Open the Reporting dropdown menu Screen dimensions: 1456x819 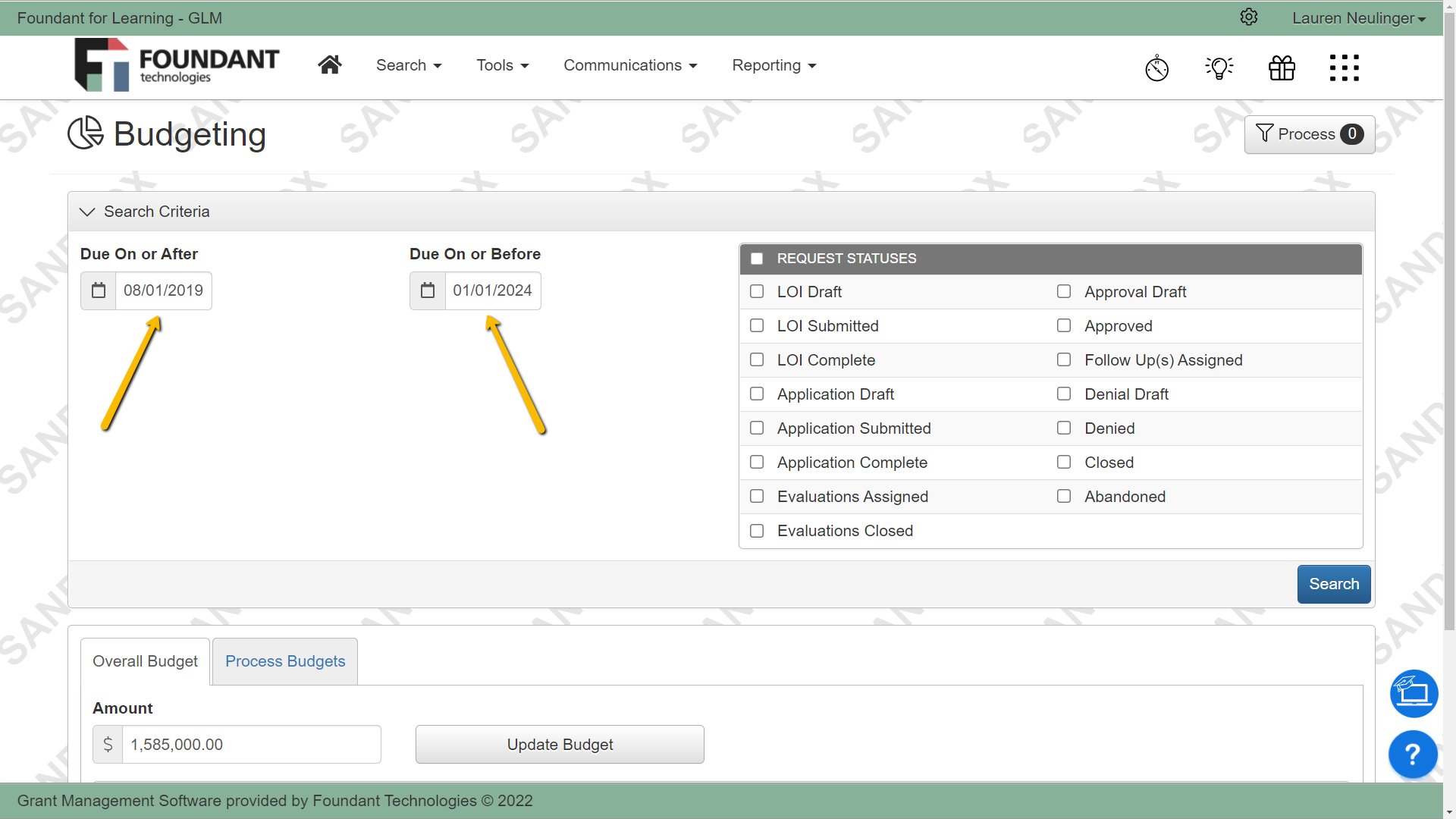pos(774,65)
